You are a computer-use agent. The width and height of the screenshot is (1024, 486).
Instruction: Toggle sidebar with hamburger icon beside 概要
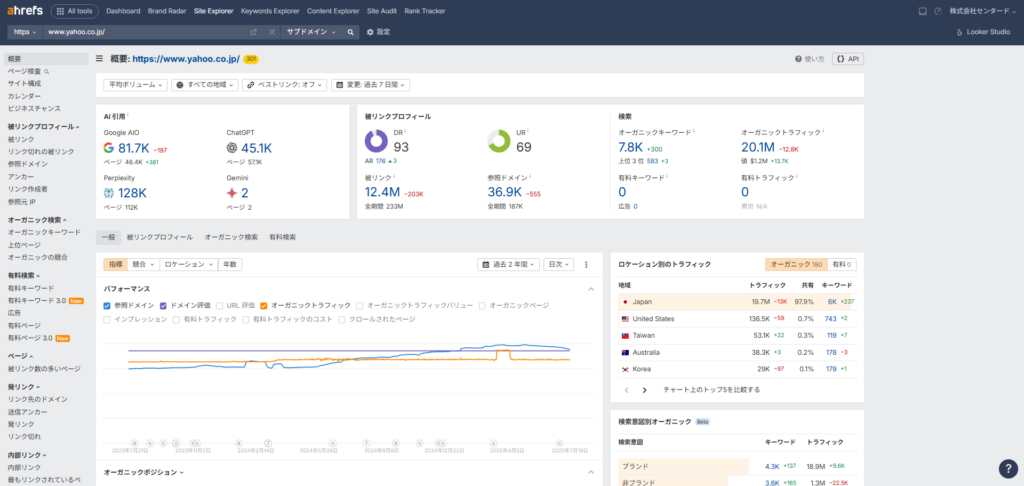[x=99, y=59]
